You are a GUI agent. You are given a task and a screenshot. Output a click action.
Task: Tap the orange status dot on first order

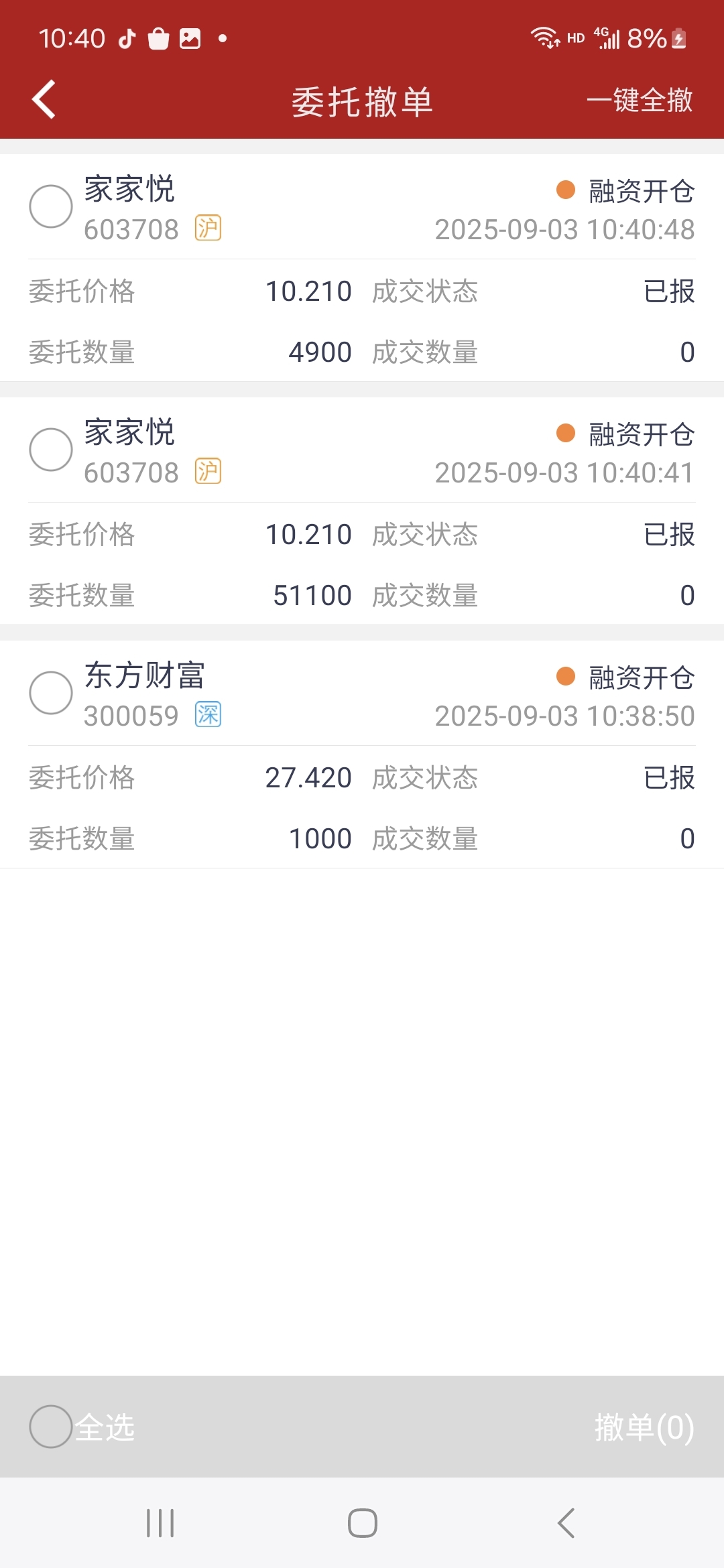tap(566, 190)
